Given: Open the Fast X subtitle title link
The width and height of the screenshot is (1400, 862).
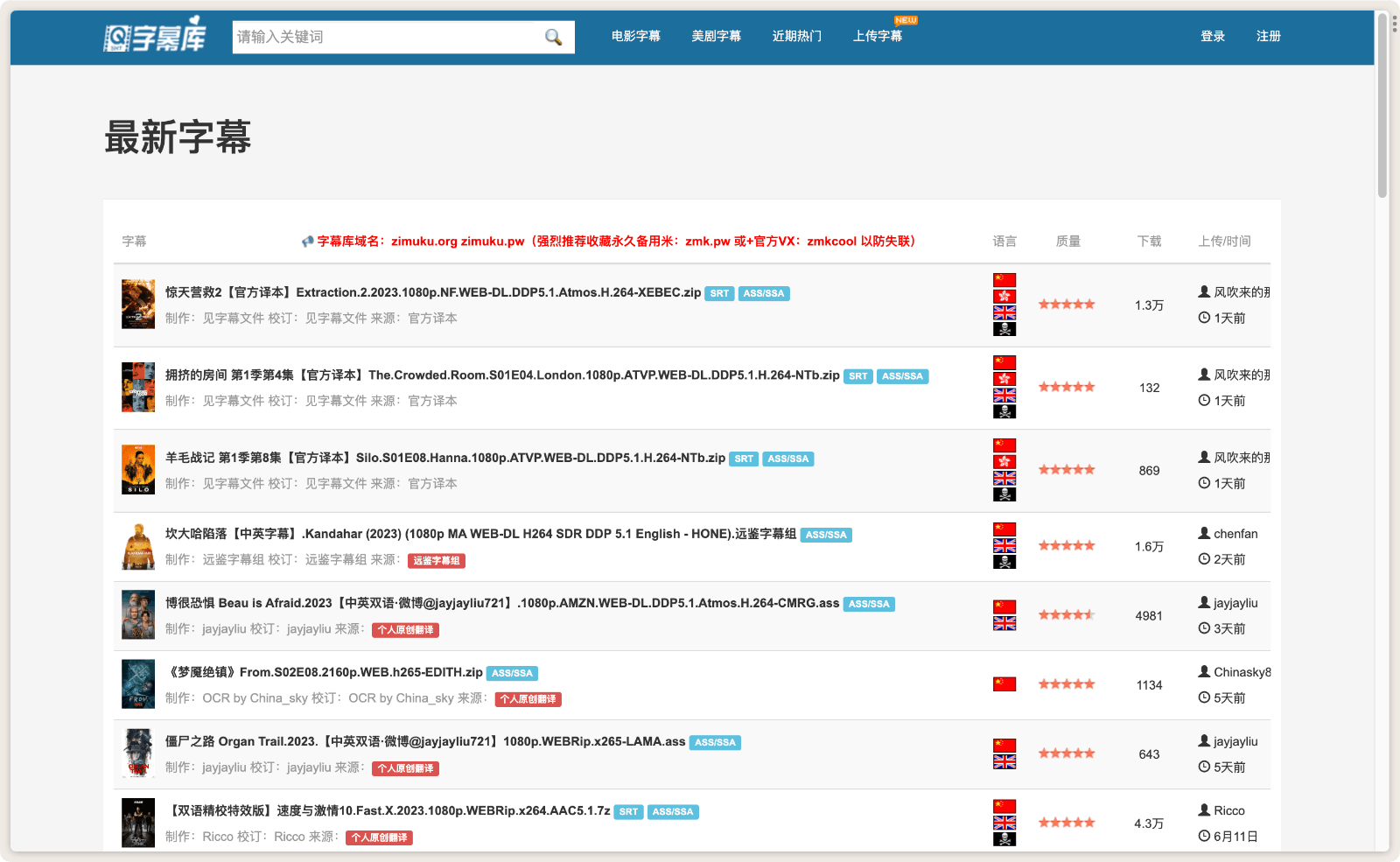Looking at the screenshot, I should pyautogui.click(x=389, y=810).
